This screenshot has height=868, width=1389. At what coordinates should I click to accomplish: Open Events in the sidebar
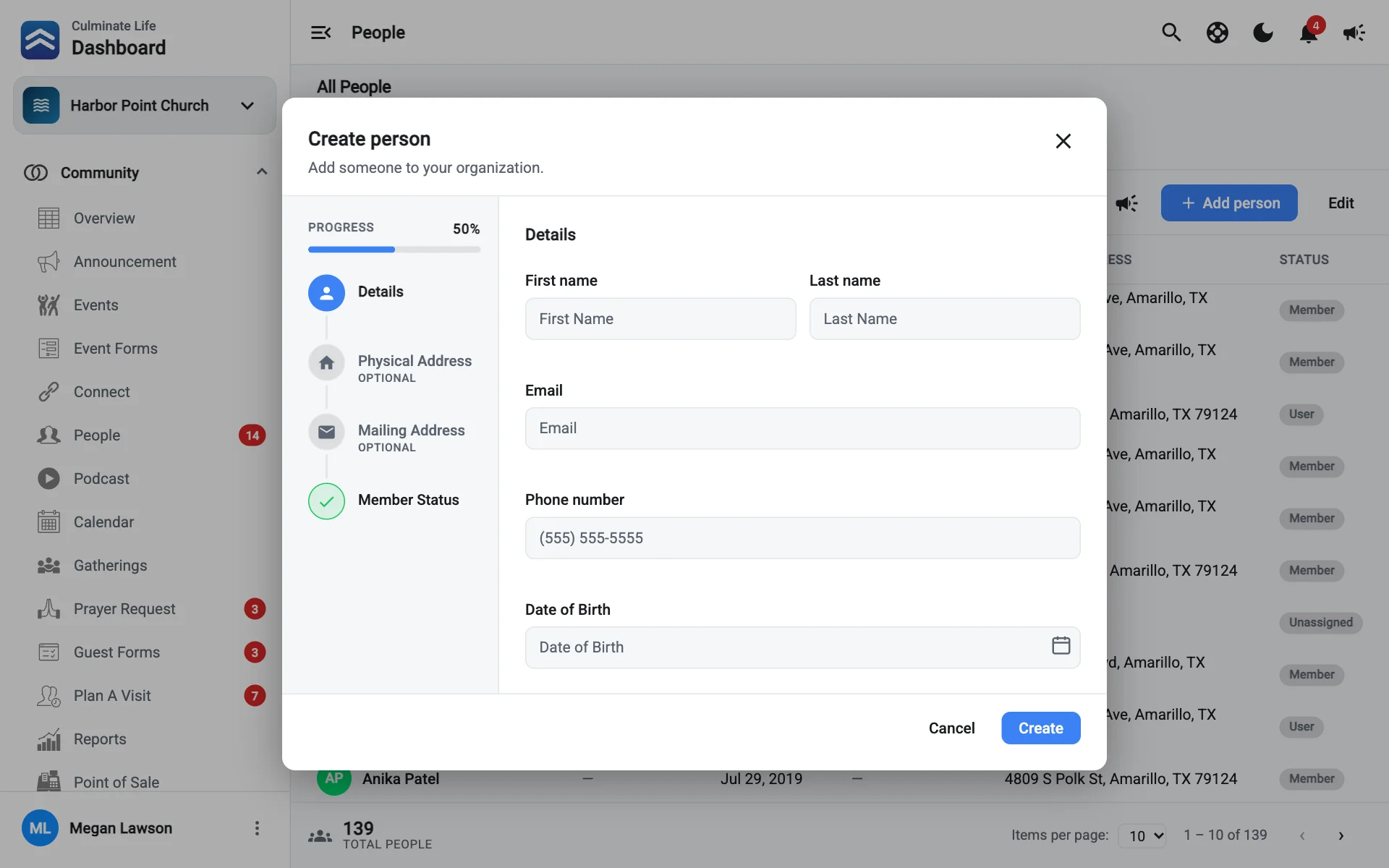pos(95,305)
